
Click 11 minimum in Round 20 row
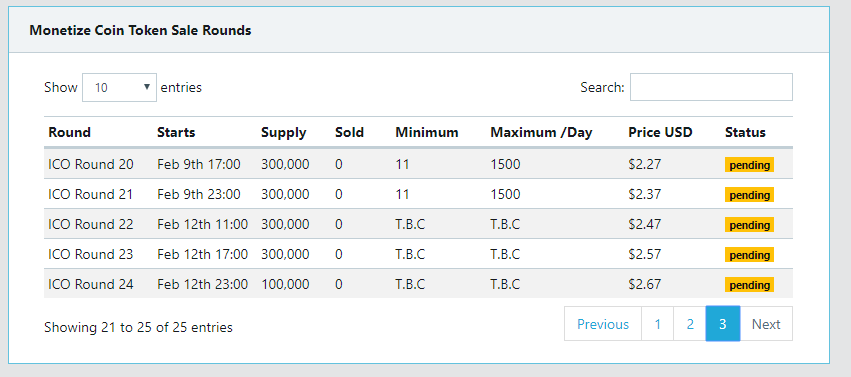pos(402,164)
